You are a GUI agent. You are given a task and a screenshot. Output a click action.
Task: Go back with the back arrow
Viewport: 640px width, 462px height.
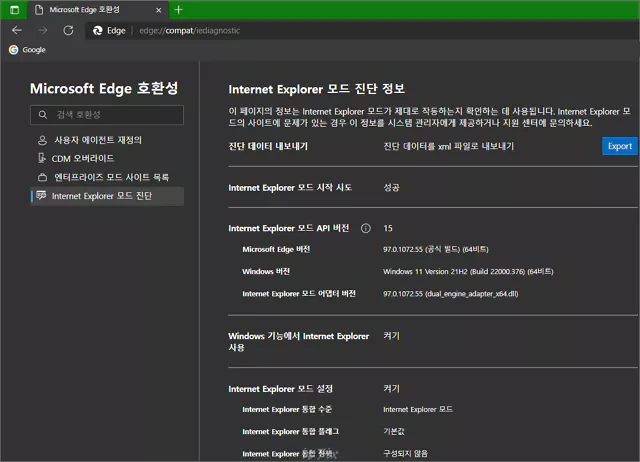coord(17,30)
